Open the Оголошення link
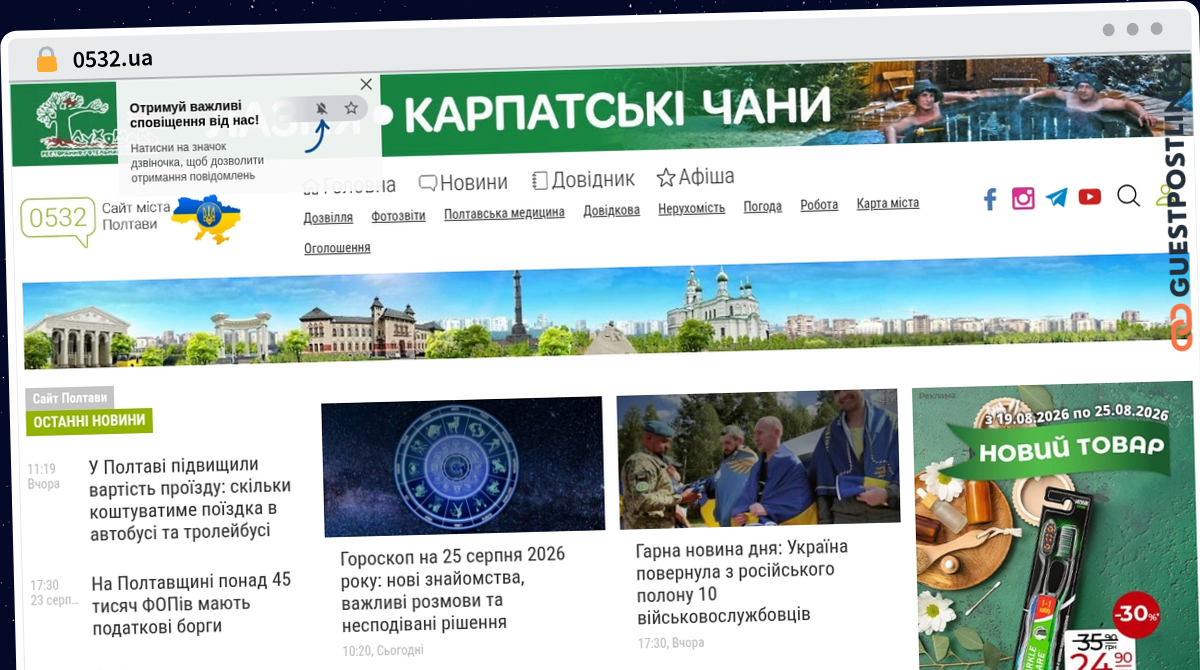 point(337,248)
